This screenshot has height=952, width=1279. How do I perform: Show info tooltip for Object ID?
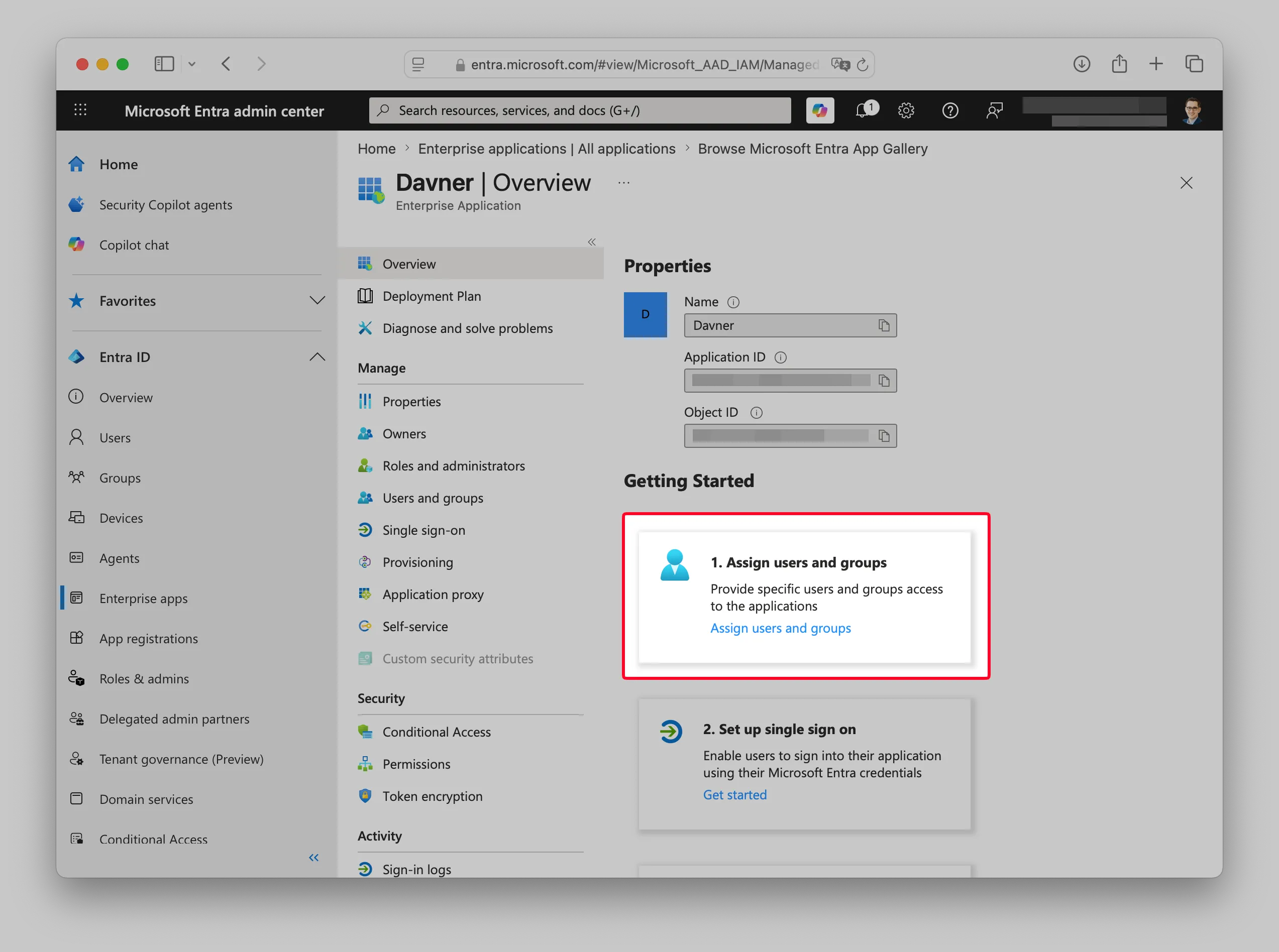click(756, 413)
